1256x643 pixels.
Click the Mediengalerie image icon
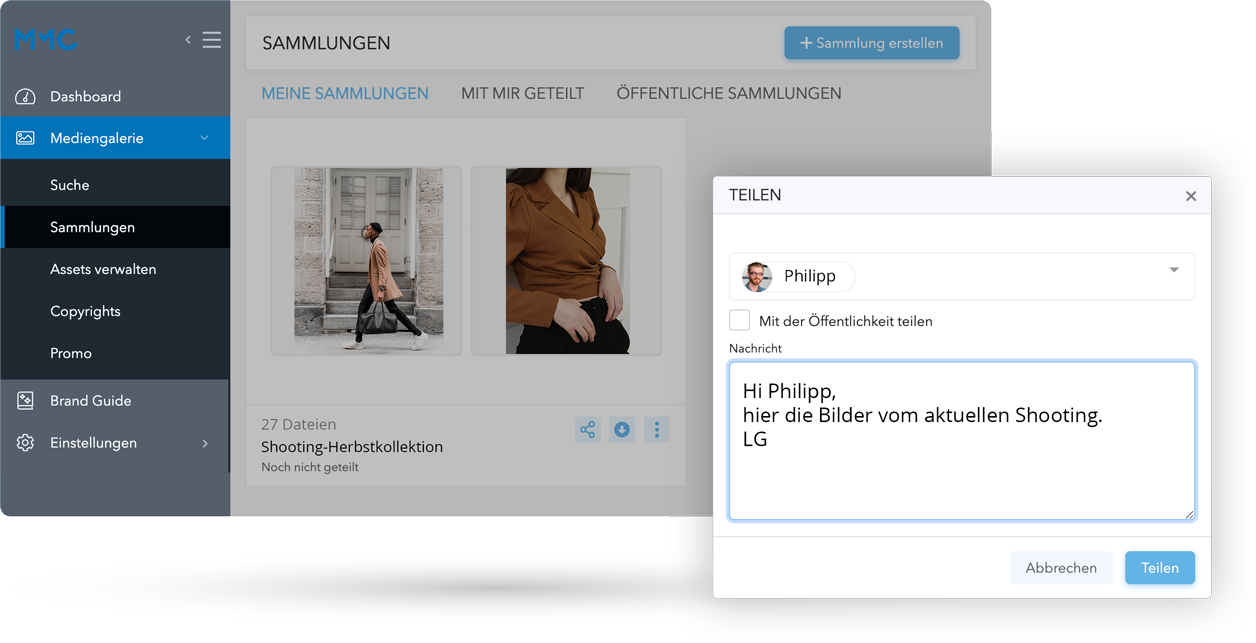(x=24, y=138)
